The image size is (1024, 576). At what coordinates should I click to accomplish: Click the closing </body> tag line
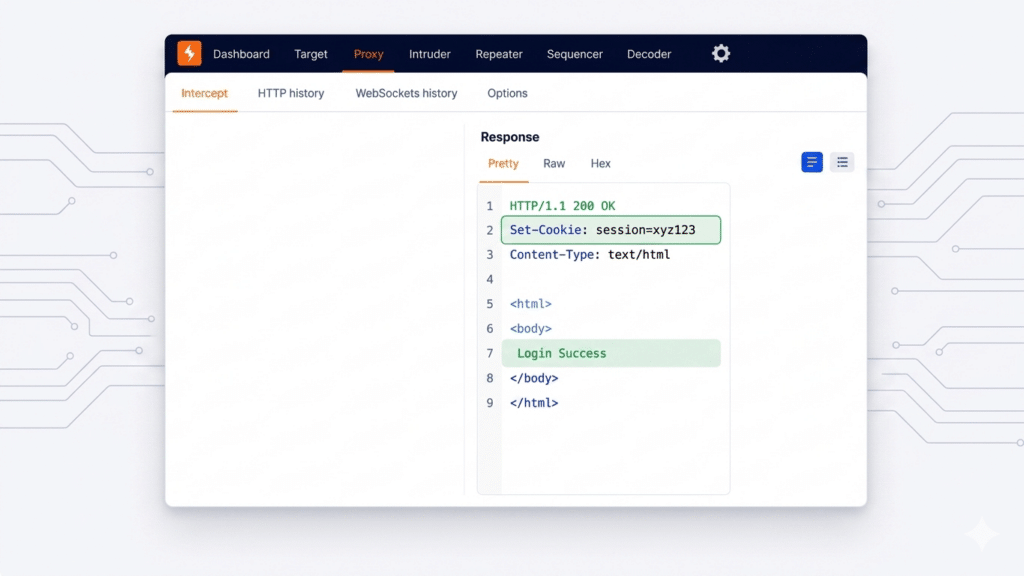click(534, 378)
